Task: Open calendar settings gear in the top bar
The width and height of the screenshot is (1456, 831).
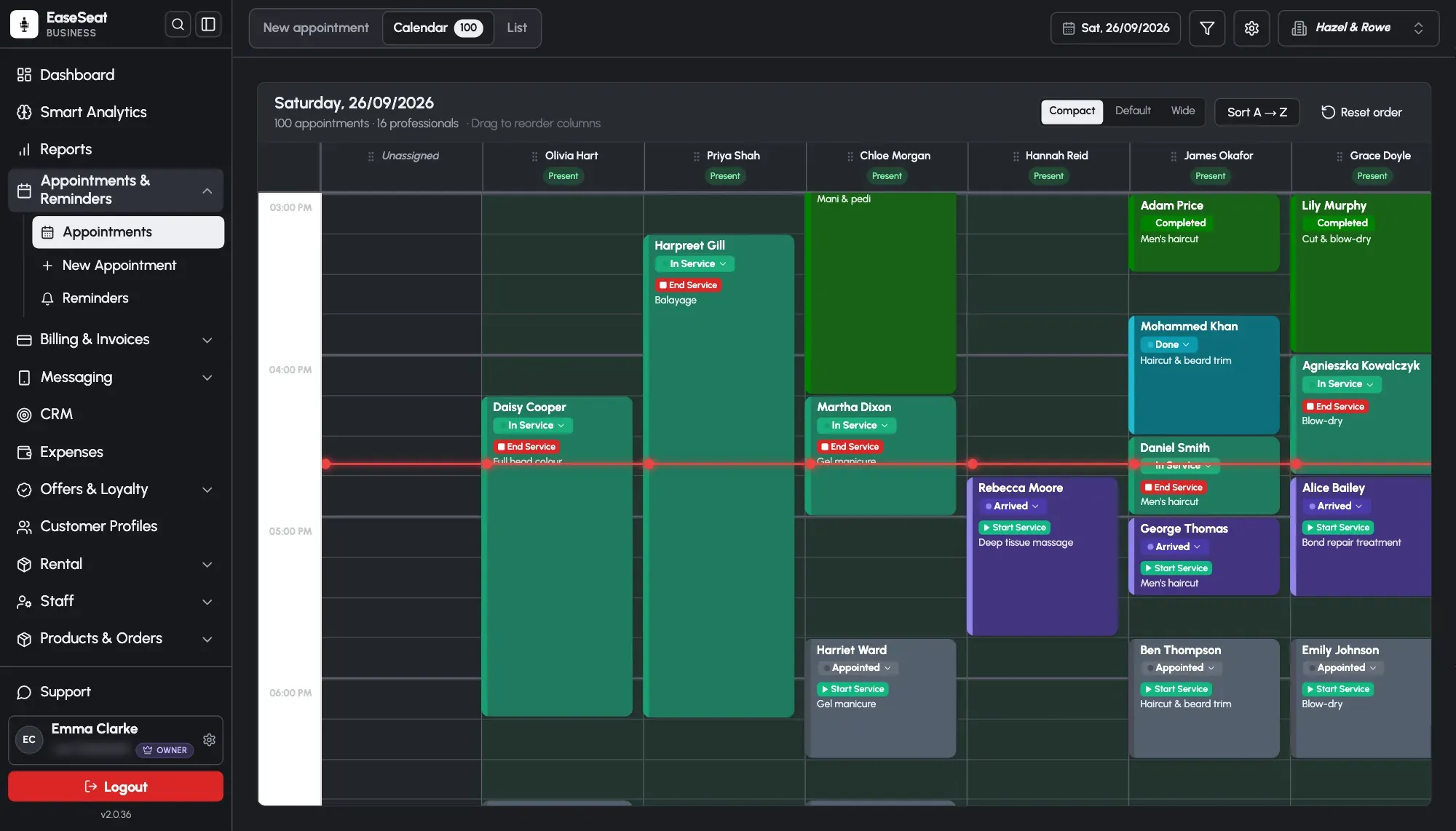Action: [x=1251, y=28]
